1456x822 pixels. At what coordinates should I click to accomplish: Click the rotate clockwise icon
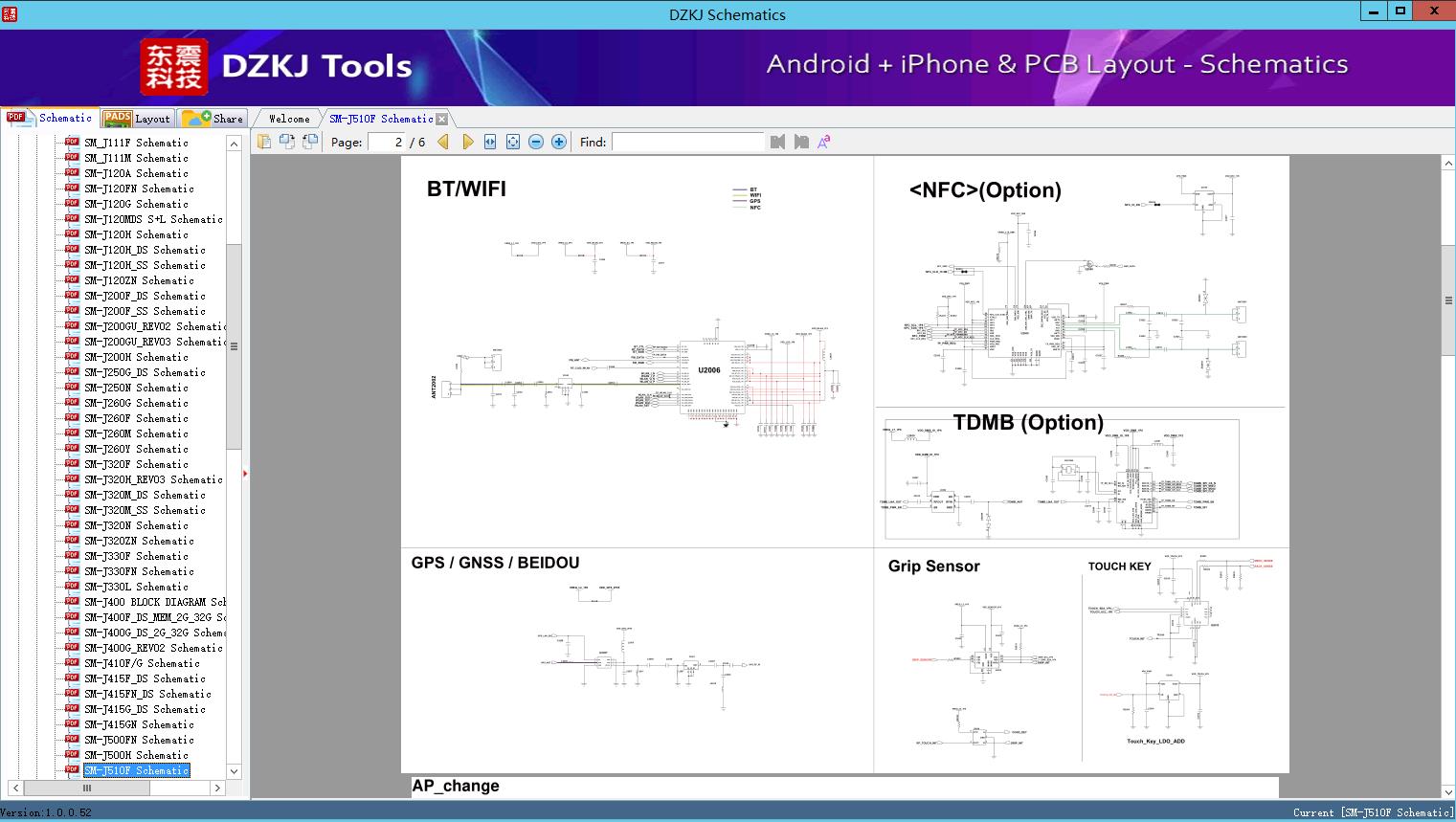pyautogui.click(x=310, y=142)
